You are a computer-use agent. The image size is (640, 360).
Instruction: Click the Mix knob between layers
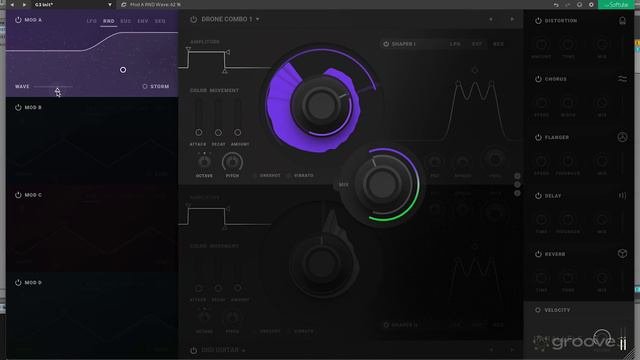pos(382,184)
